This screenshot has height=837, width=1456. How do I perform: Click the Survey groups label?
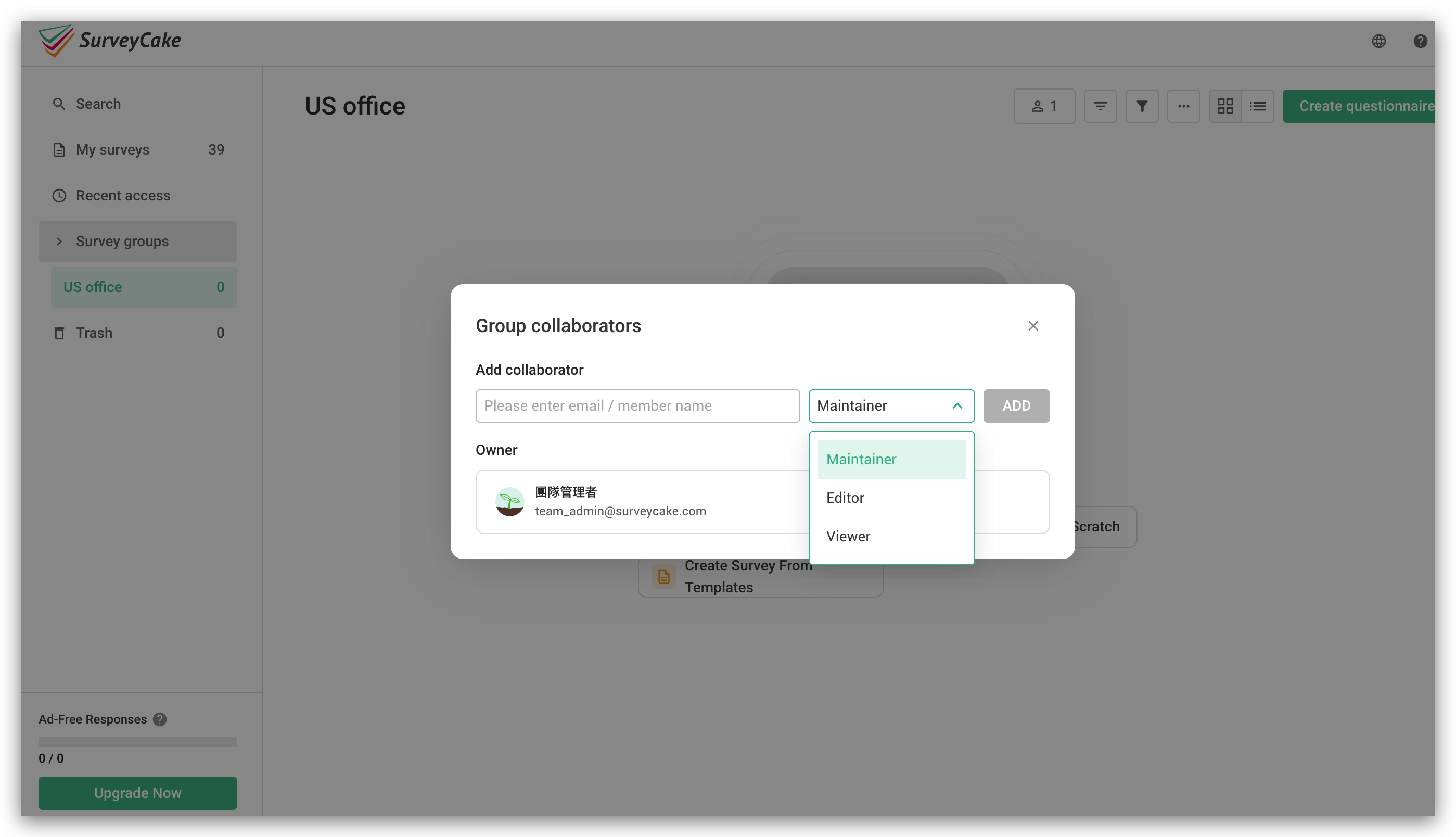coord(122,242)
